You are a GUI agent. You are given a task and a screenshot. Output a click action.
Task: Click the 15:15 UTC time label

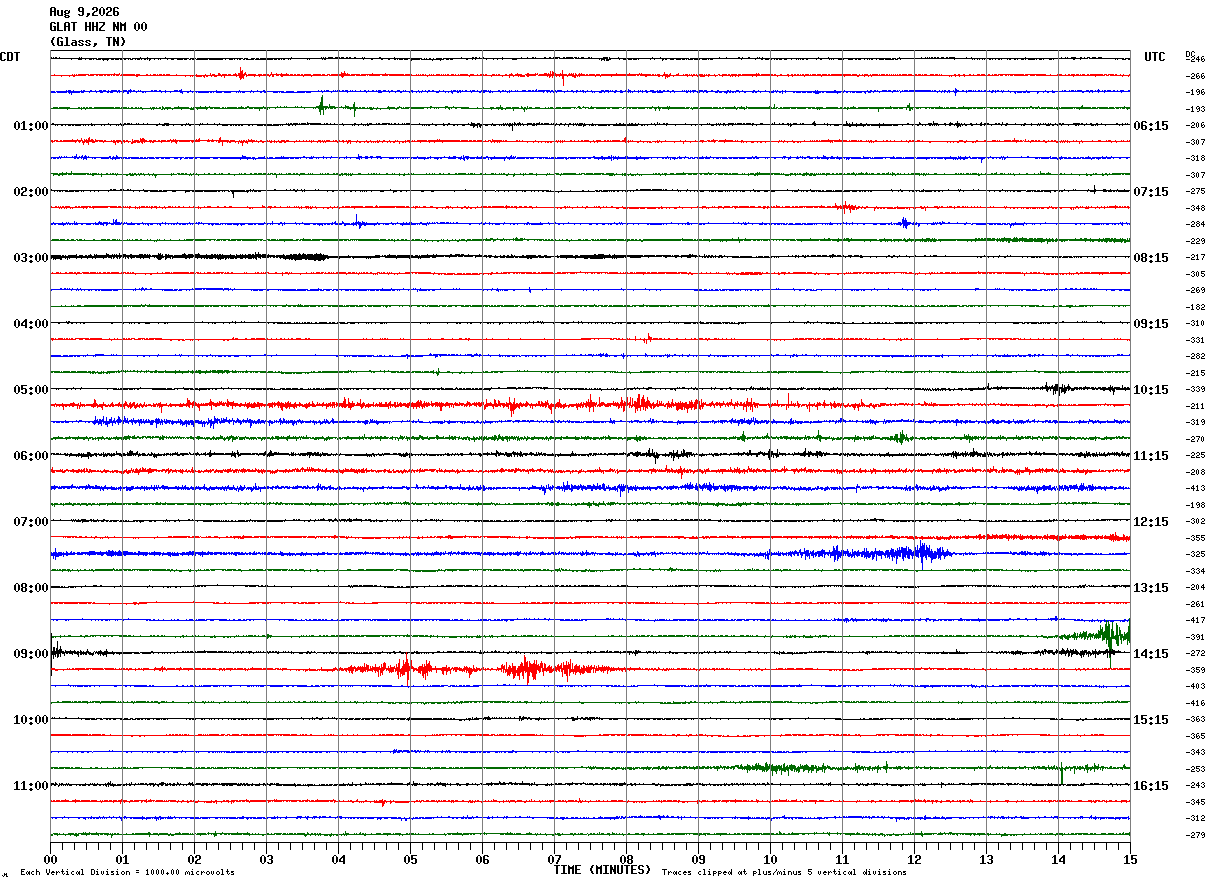pos(1151,720)
